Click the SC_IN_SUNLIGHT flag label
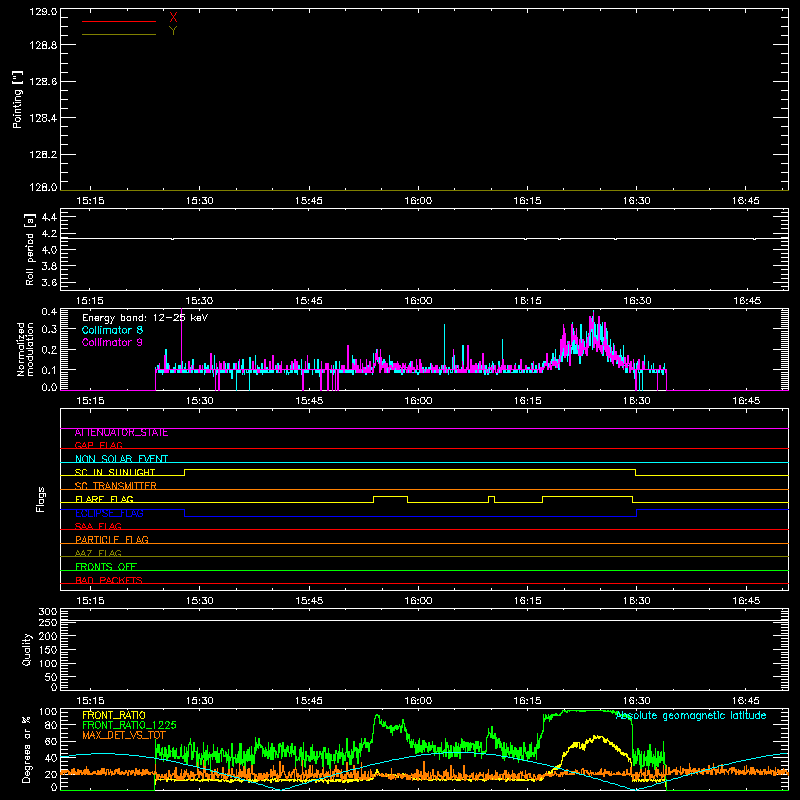 (115, 472)
